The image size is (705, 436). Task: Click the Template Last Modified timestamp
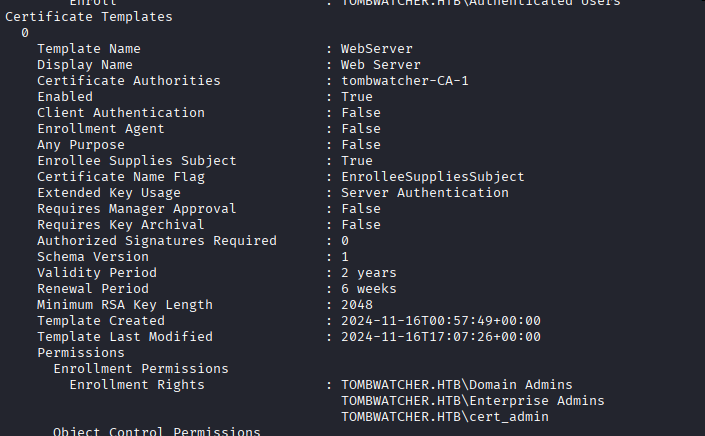440,337
